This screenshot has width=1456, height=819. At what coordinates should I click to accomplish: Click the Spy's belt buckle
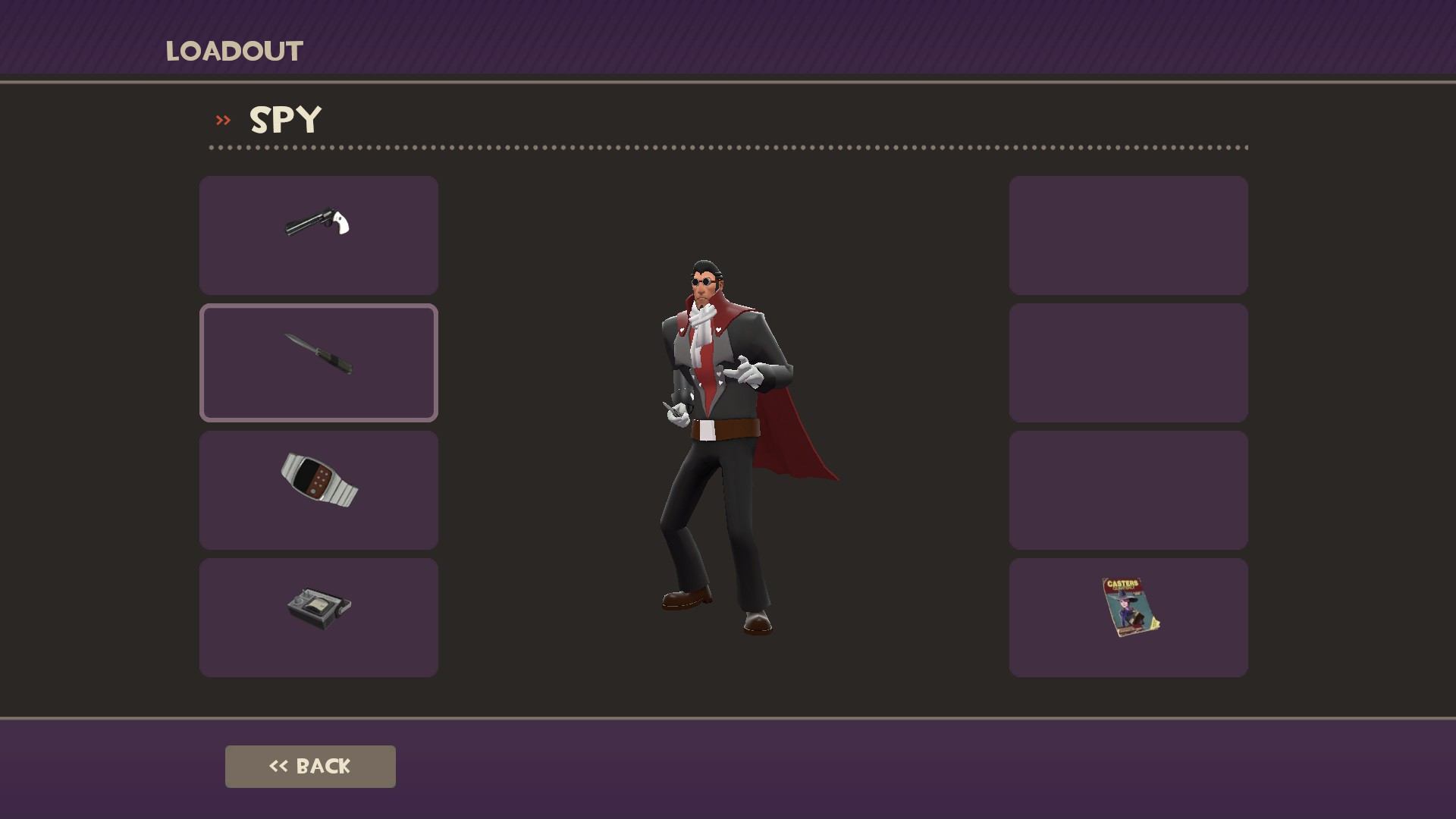(707, 431)
